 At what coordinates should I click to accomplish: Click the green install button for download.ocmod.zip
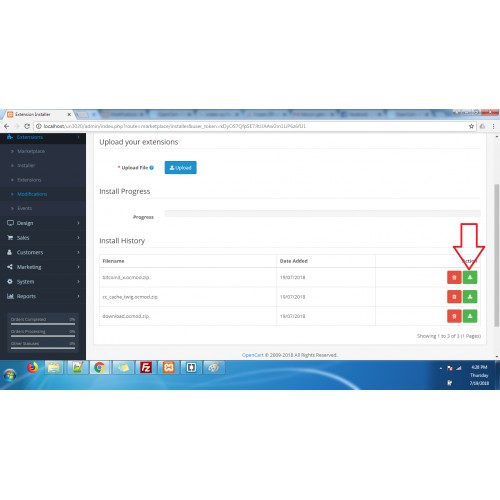470,316
